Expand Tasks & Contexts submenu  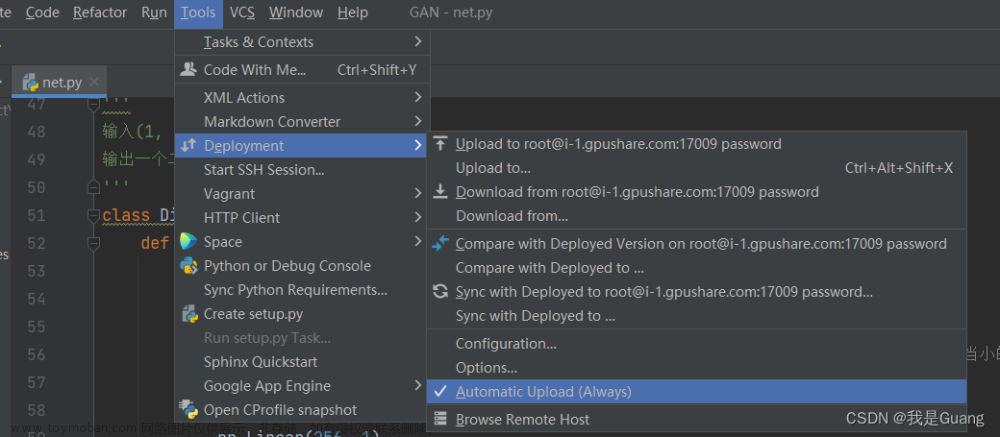[x=302, y=42]
